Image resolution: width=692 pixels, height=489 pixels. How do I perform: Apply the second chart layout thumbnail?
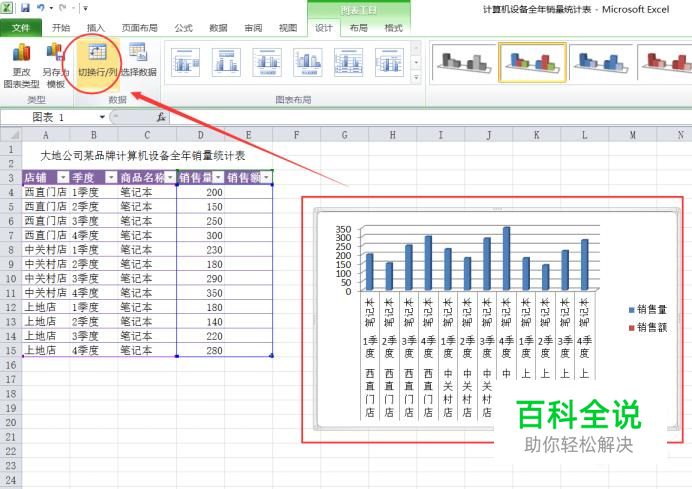[226, 63]
